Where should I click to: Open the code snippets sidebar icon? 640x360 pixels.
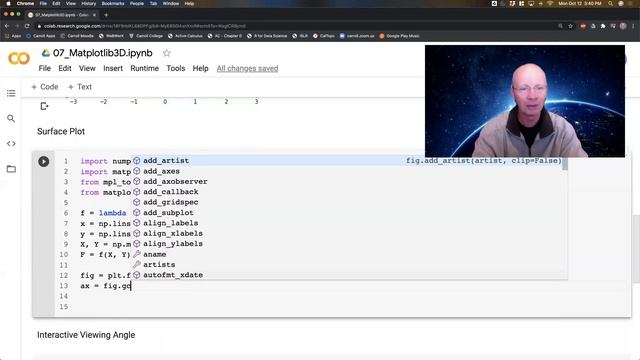point(11,144)
